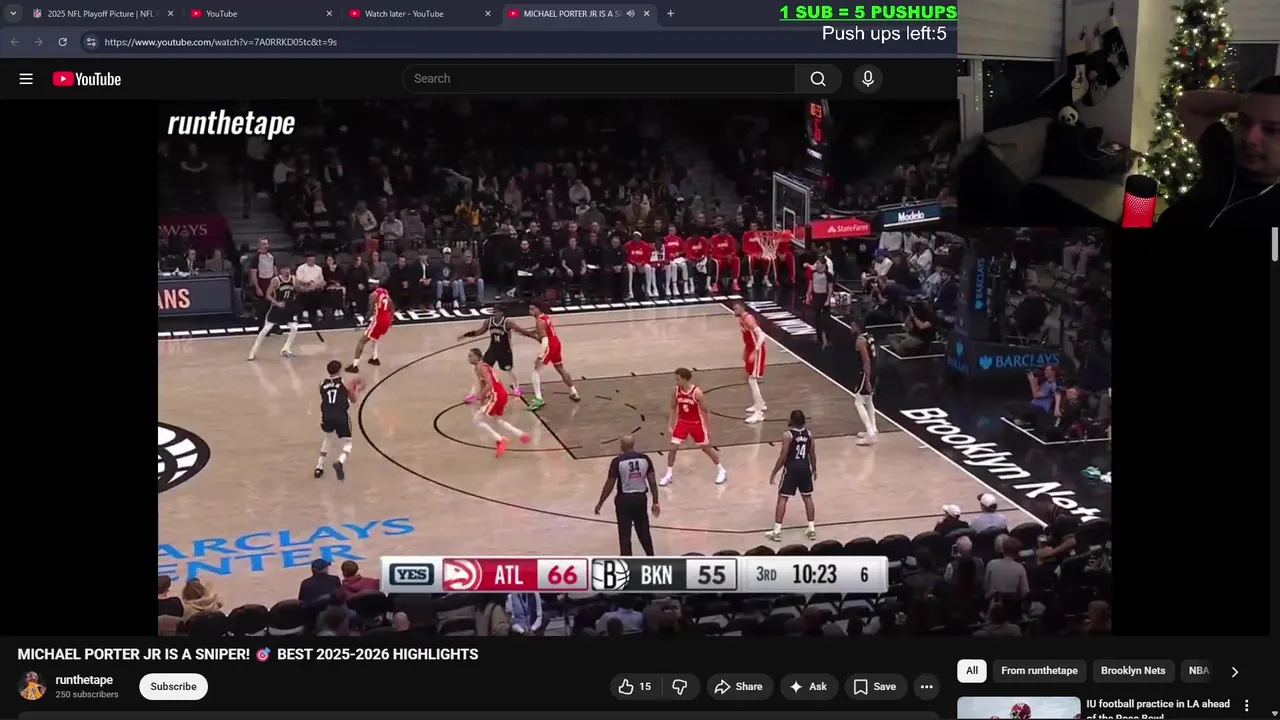Mute the Michael Porter Jr tab audio
The image size is (1280, 720).
click(x=630, y=14)
